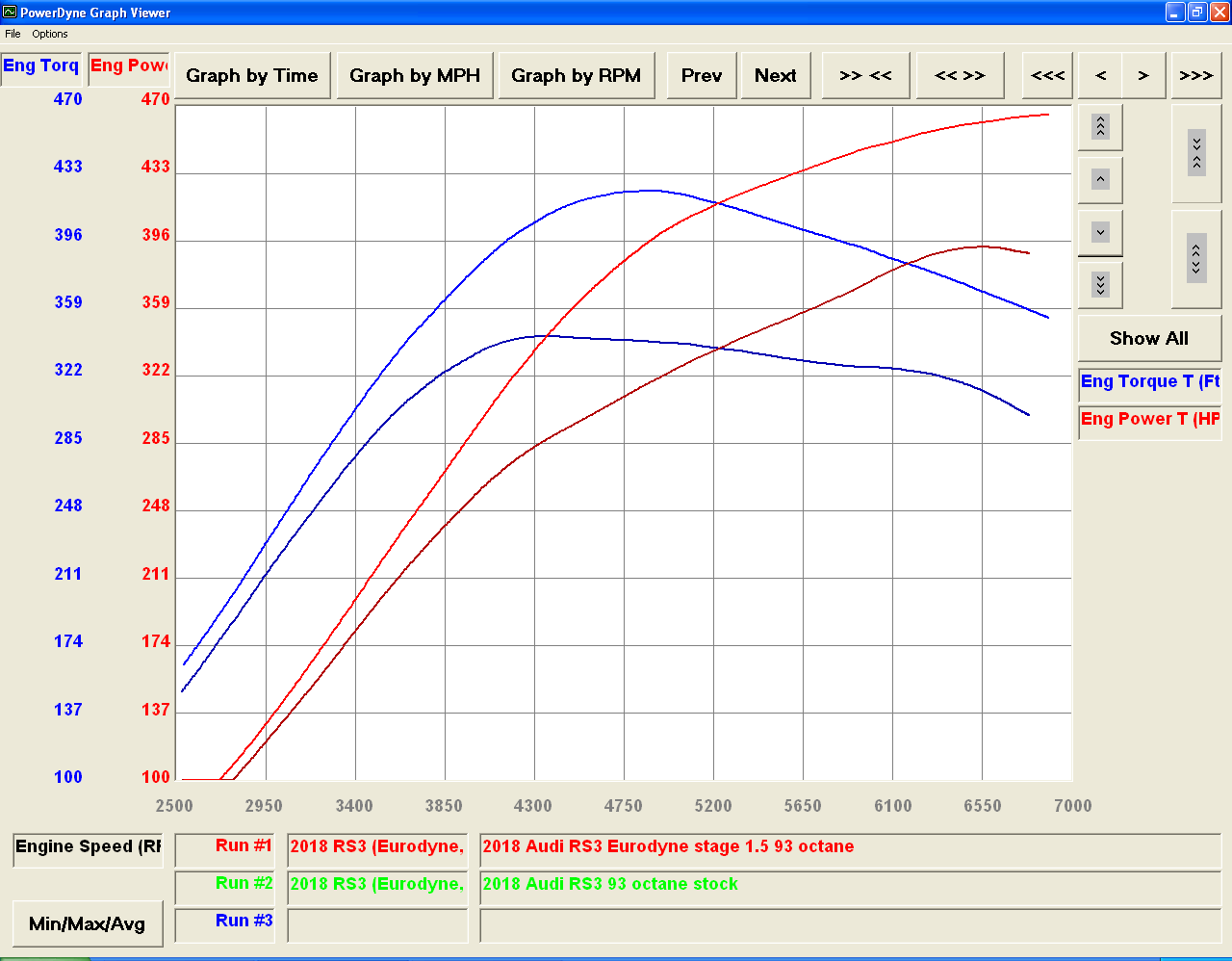Open the File menu
Screen dimensions: 1232x961
pos(13,34)
